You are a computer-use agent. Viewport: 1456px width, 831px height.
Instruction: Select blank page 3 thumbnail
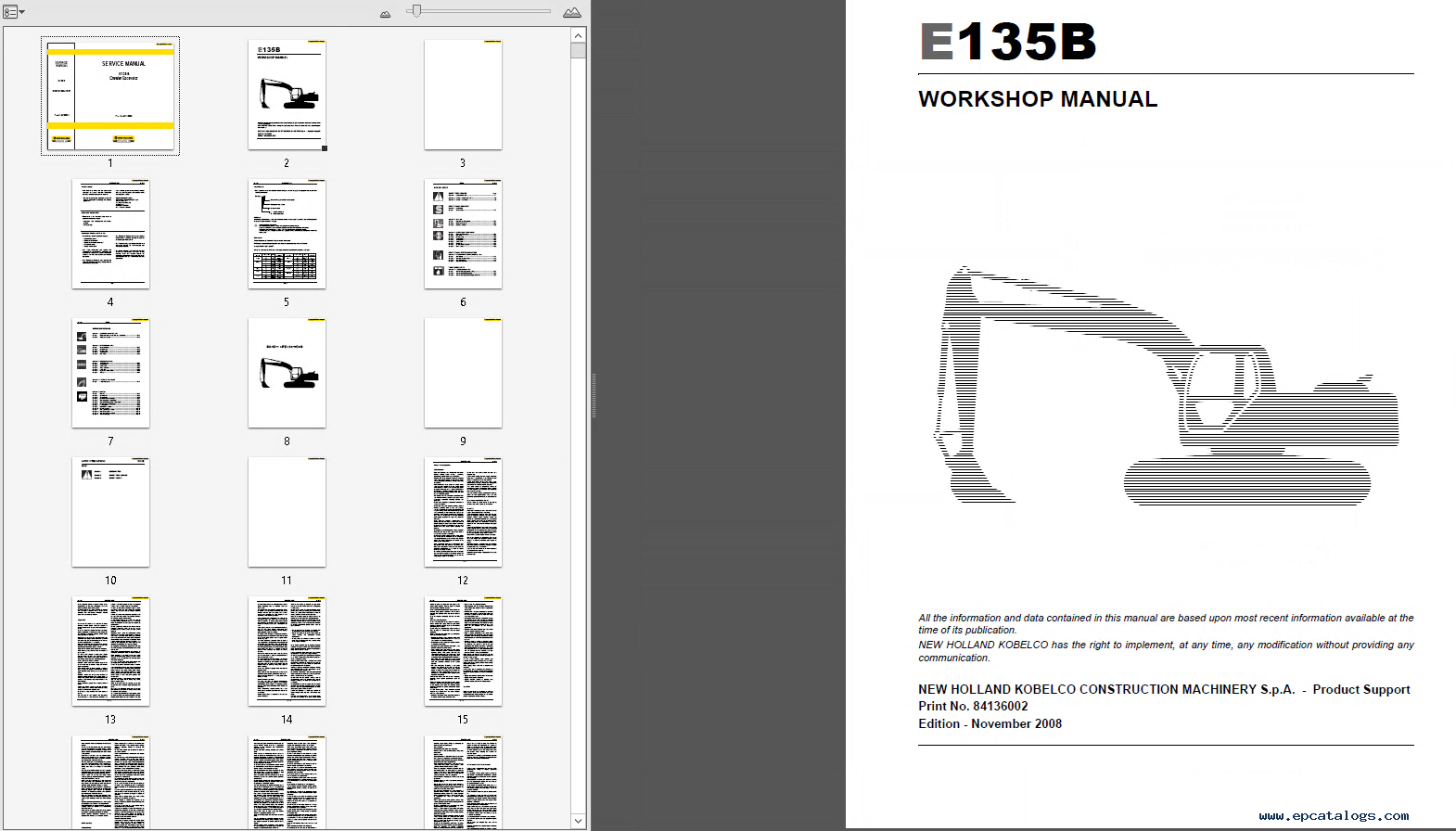(x=463, y=95)
